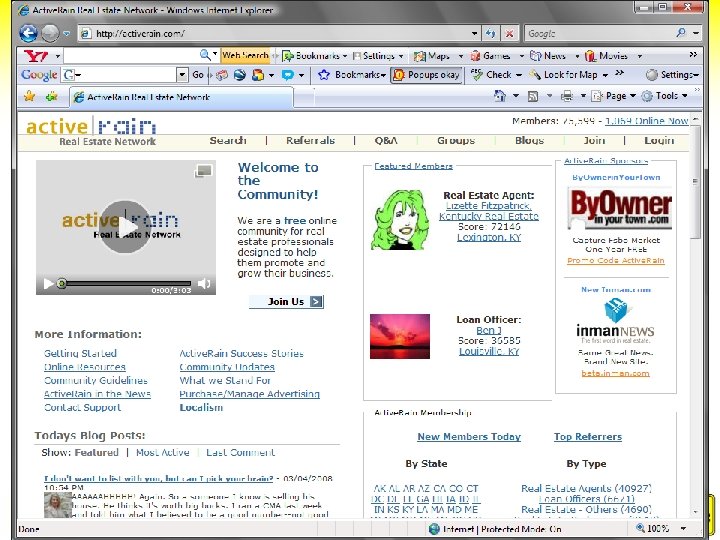Open the Top Referrers link

point(588,437)
